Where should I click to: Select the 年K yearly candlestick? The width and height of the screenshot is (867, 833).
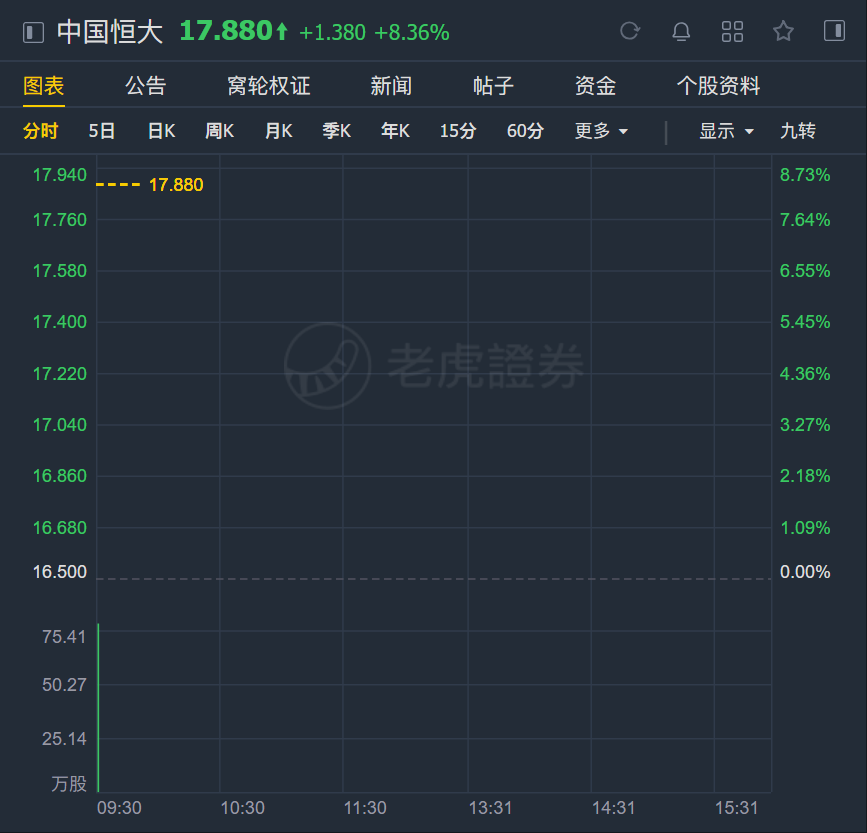(x=395, y=131)
